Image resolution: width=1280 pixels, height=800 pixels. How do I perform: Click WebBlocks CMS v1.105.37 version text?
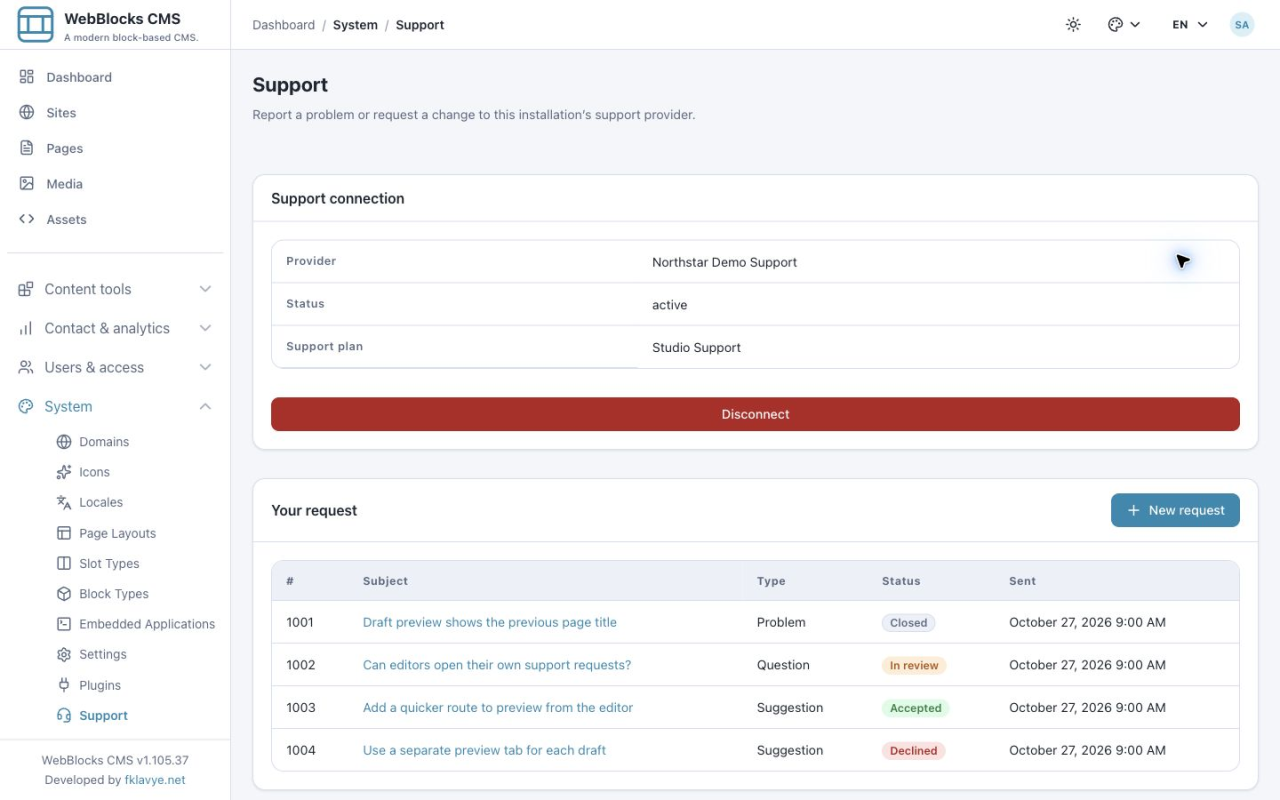click(115, 760)
